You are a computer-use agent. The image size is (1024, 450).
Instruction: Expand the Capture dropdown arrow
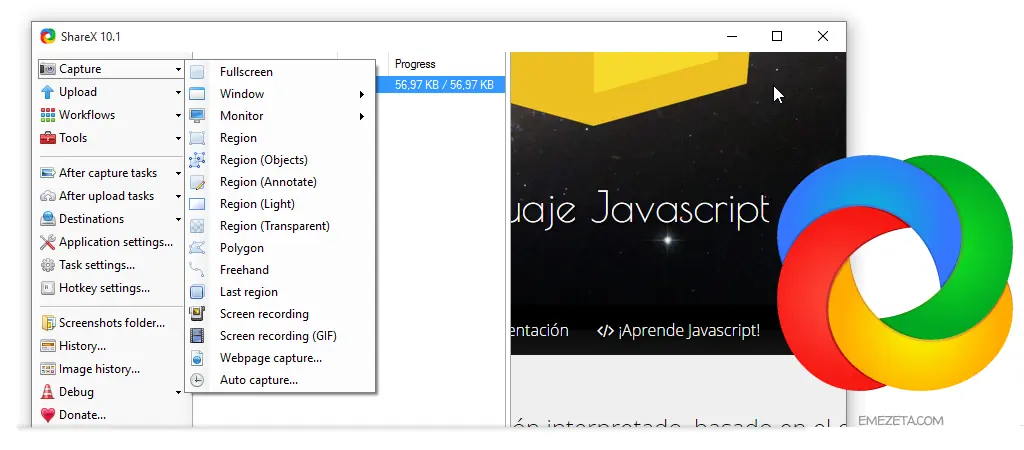(178, 69)
